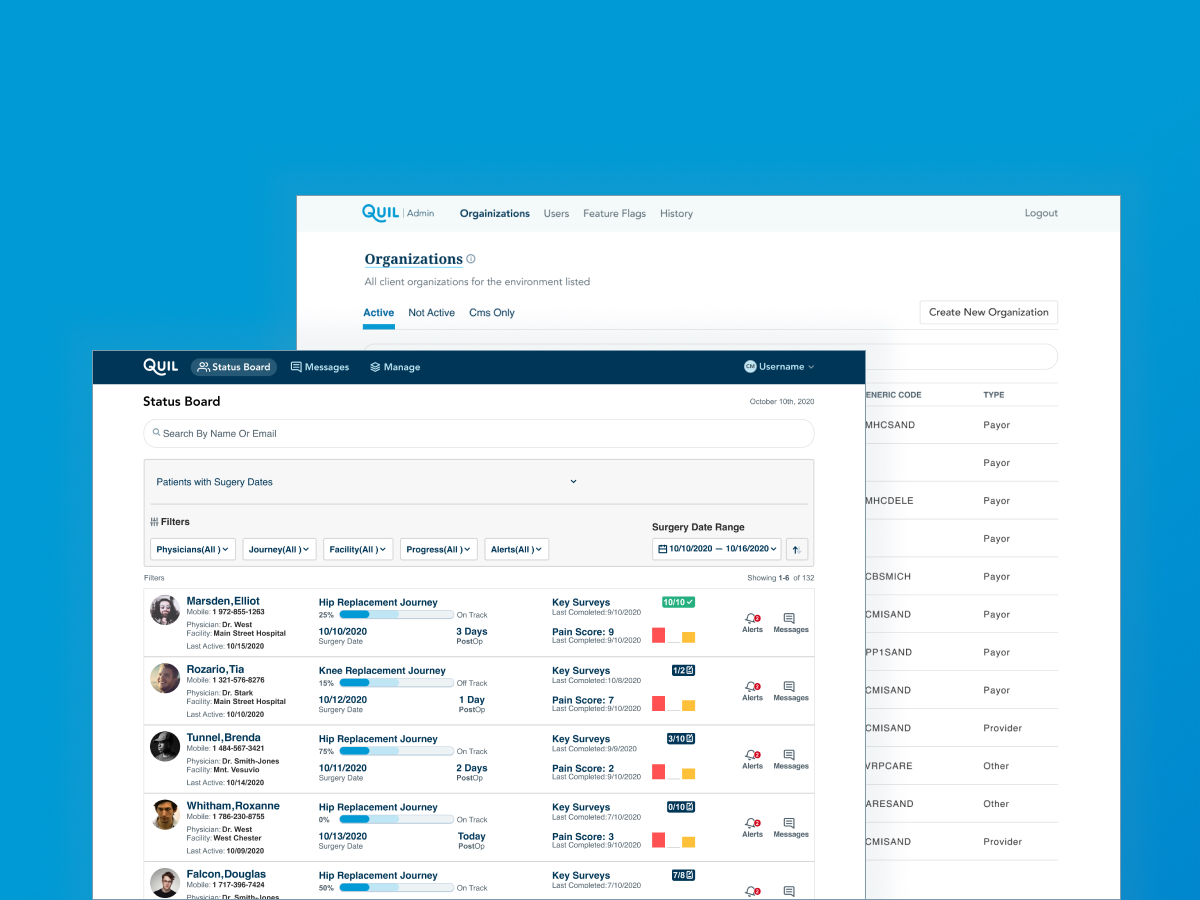Click the Alerts bell for Marsden, Elliot
The width and height of the screenshot is (1200, 900).
(x=752, y=620)
